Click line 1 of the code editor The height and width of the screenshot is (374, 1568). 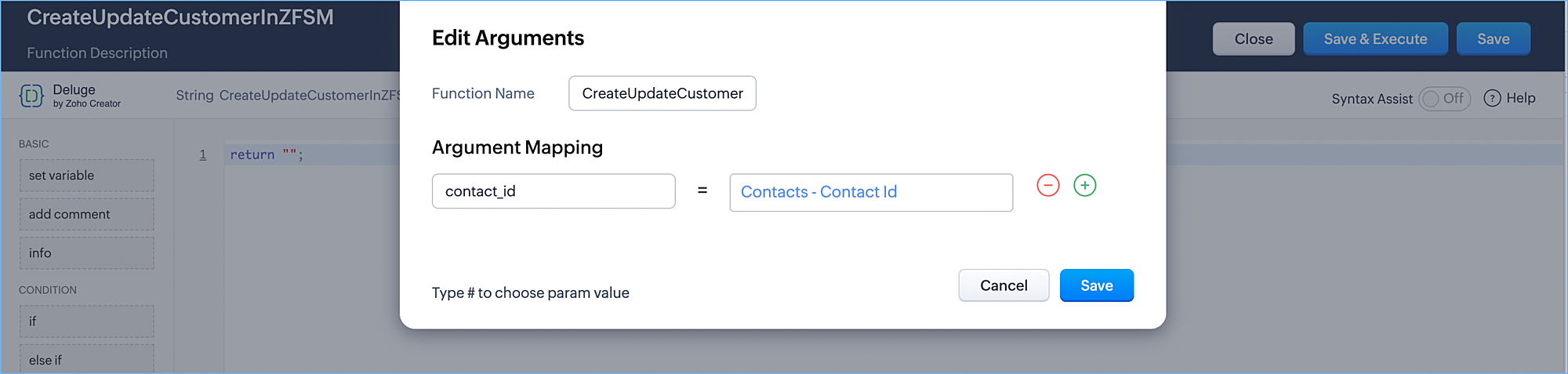click(x=314, y=155)
